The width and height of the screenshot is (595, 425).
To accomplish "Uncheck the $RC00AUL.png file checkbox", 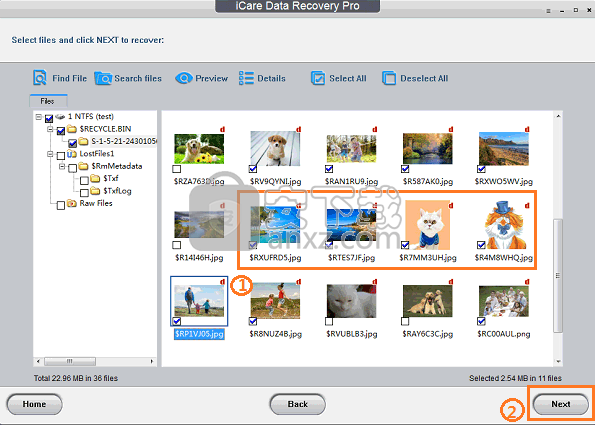I will (481, 321).
